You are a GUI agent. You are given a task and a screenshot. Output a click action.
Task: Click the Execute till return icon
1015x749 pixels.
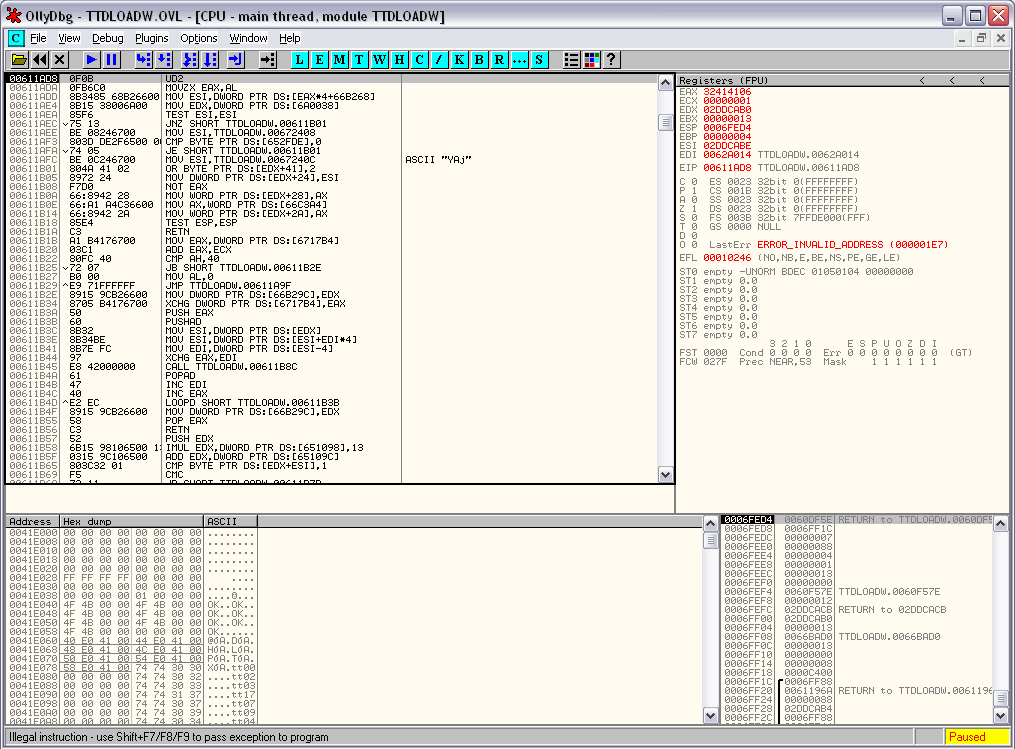pyautogui.click(x=236, y=60)
